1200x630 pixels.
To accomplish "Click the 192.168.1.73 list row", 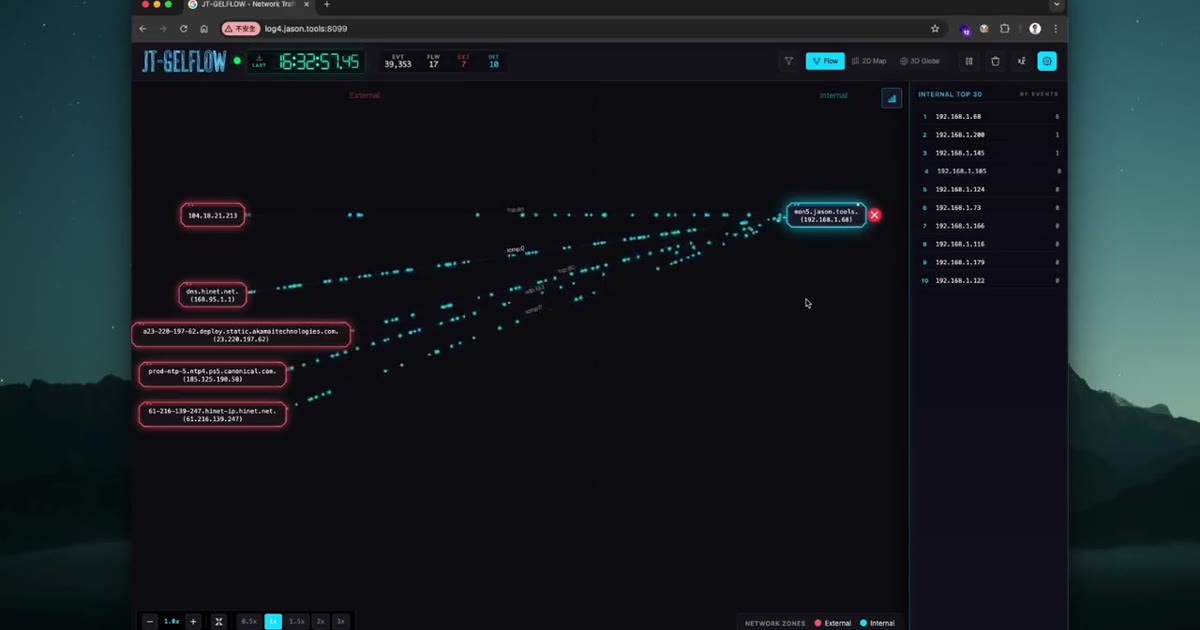I will [990, 208].
